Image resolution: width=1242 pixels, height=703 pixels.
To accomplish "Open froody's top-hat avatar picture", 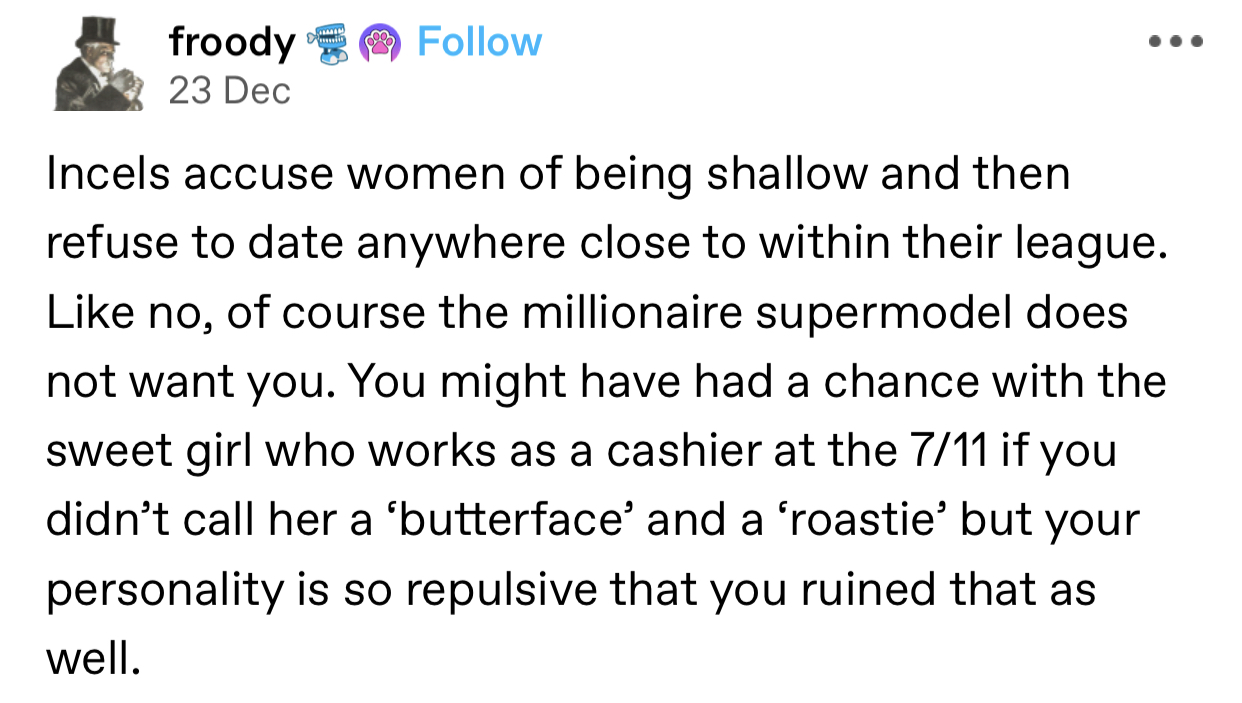I will coord(99,63).
